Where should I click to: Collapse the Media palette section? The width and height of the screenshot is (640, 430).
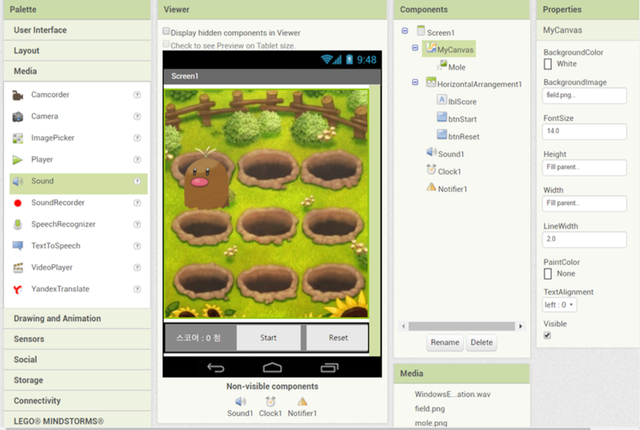(x=77, y=71)
